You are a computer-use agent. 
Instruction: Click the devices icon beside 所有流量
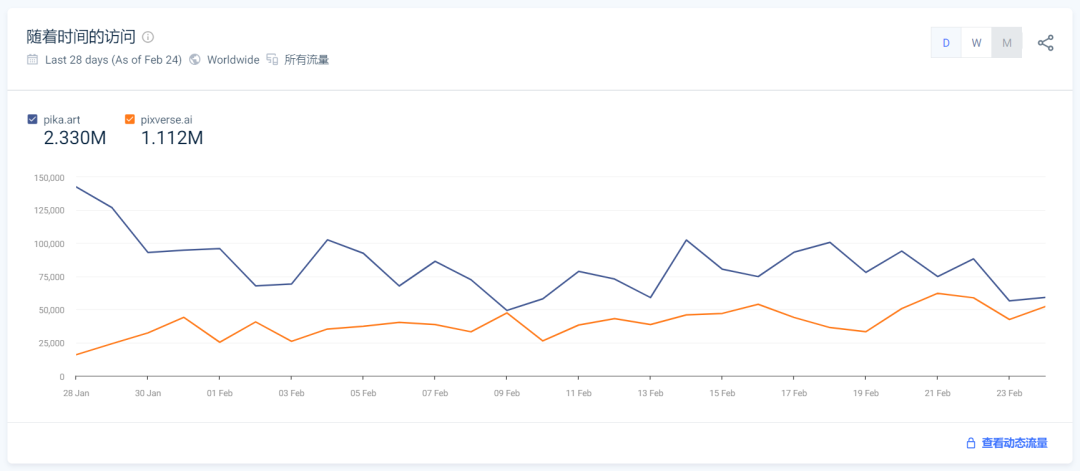pos(272,59)
